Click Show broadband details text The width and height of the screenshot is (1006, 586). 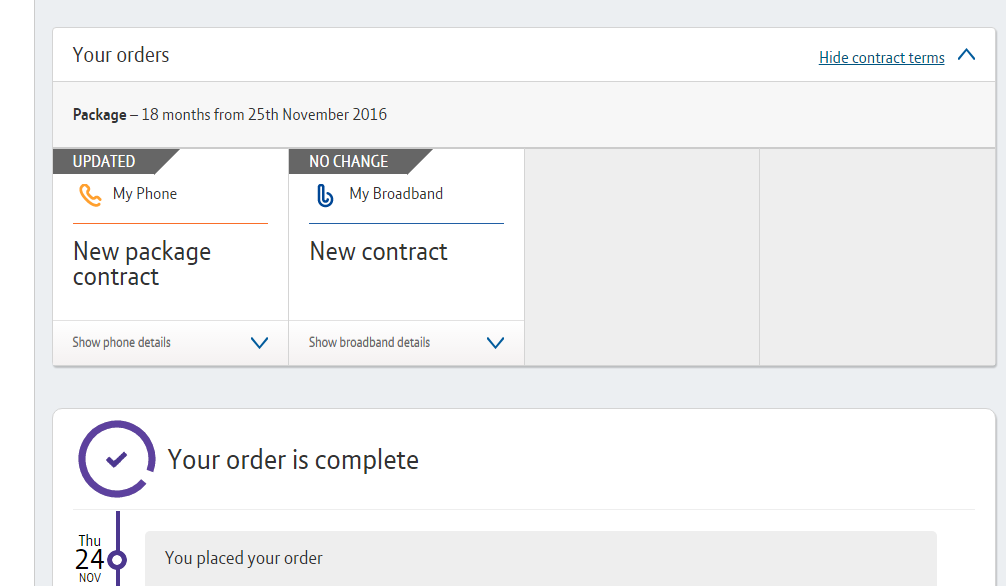click(369, 343)
